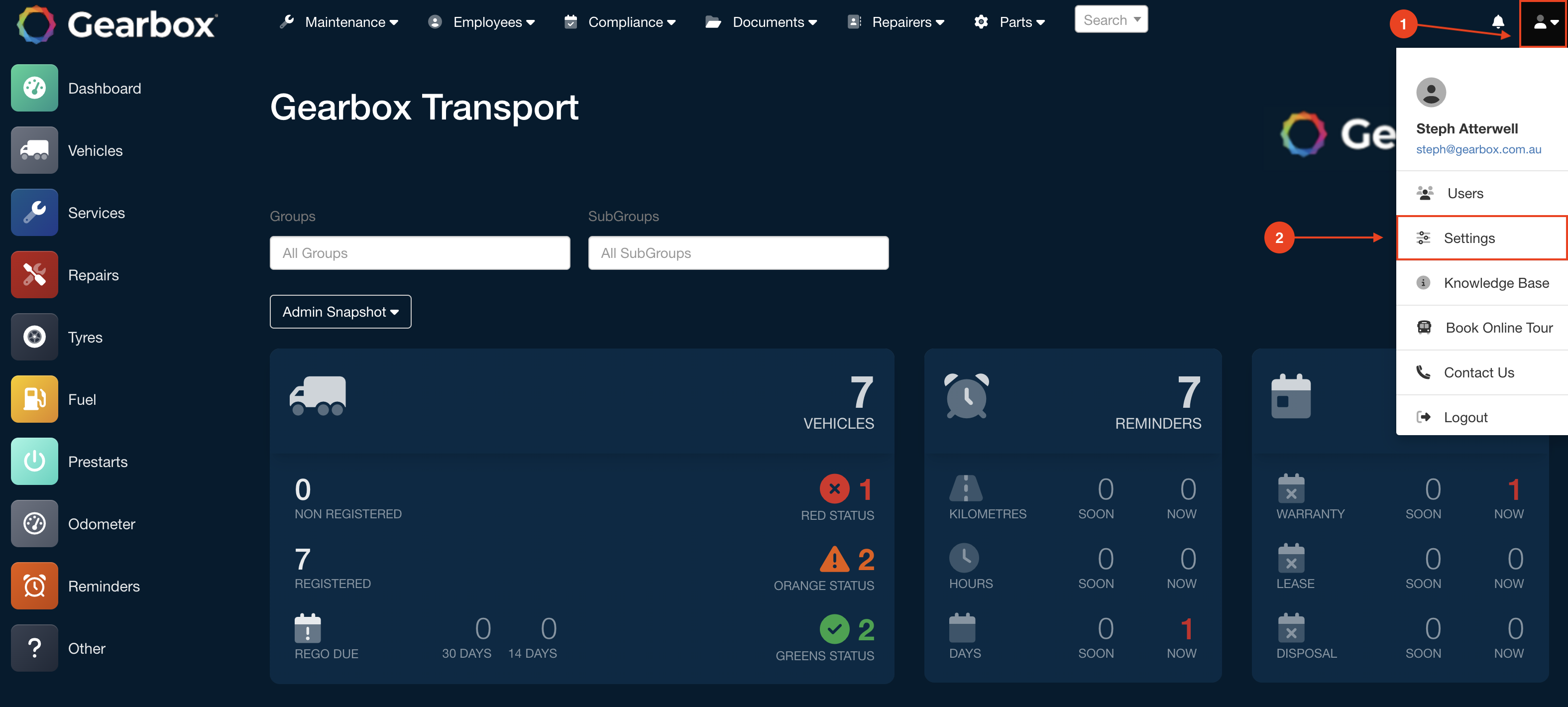
Task: Click the red X Red Status icon
Action: click(x=834, y=488)
